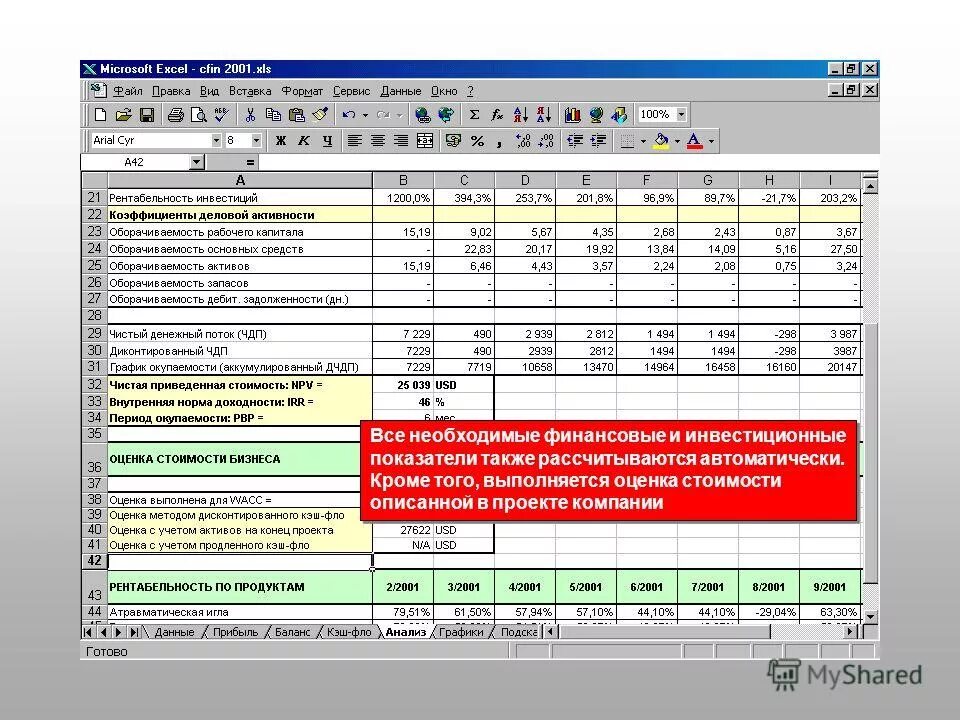Cut the selection with the scissors icon
Screen dimensions: 960x720
(x=250, y=114)
